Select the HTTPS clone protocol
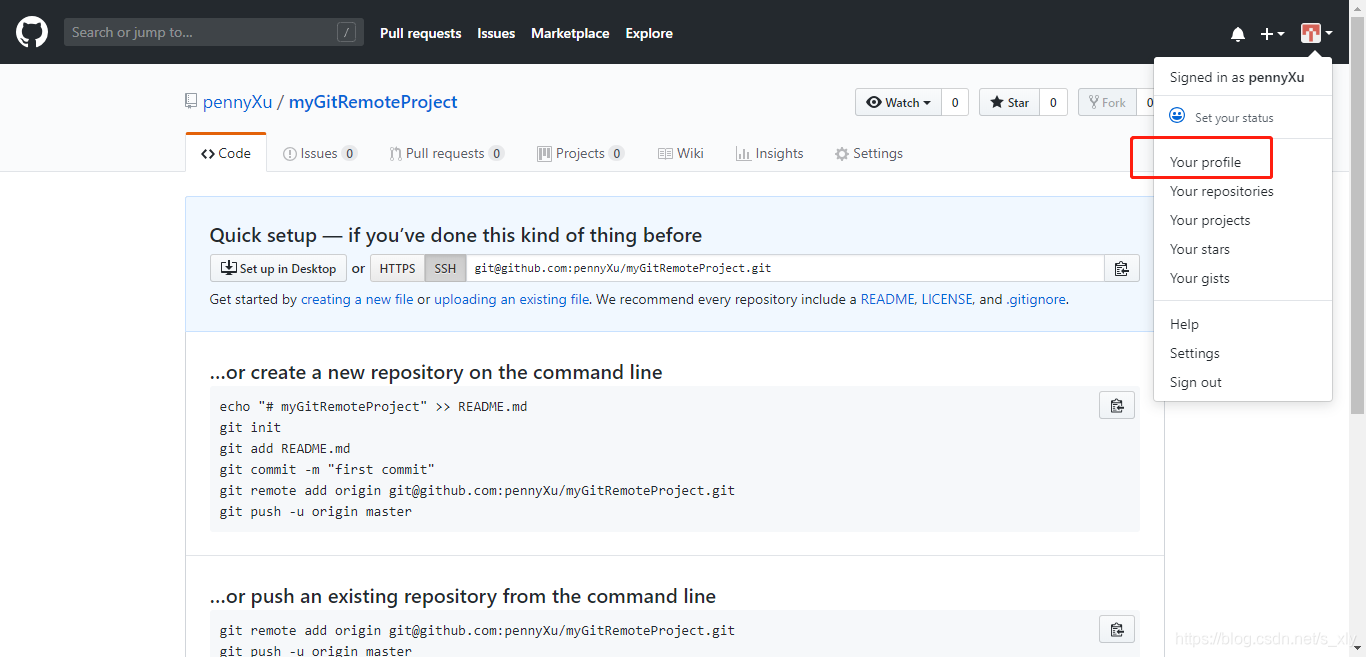1366x657 pixels. (398, 268)
